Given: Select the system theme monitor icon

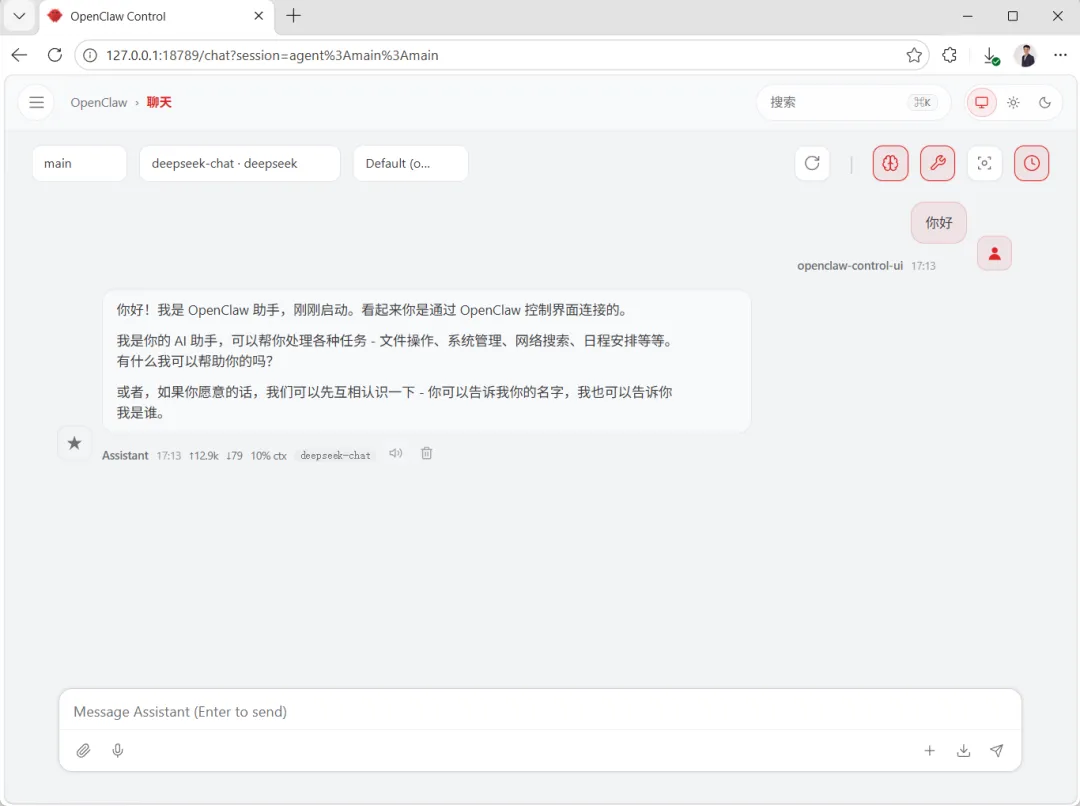Looking at the screenshot, I should 982,103.
